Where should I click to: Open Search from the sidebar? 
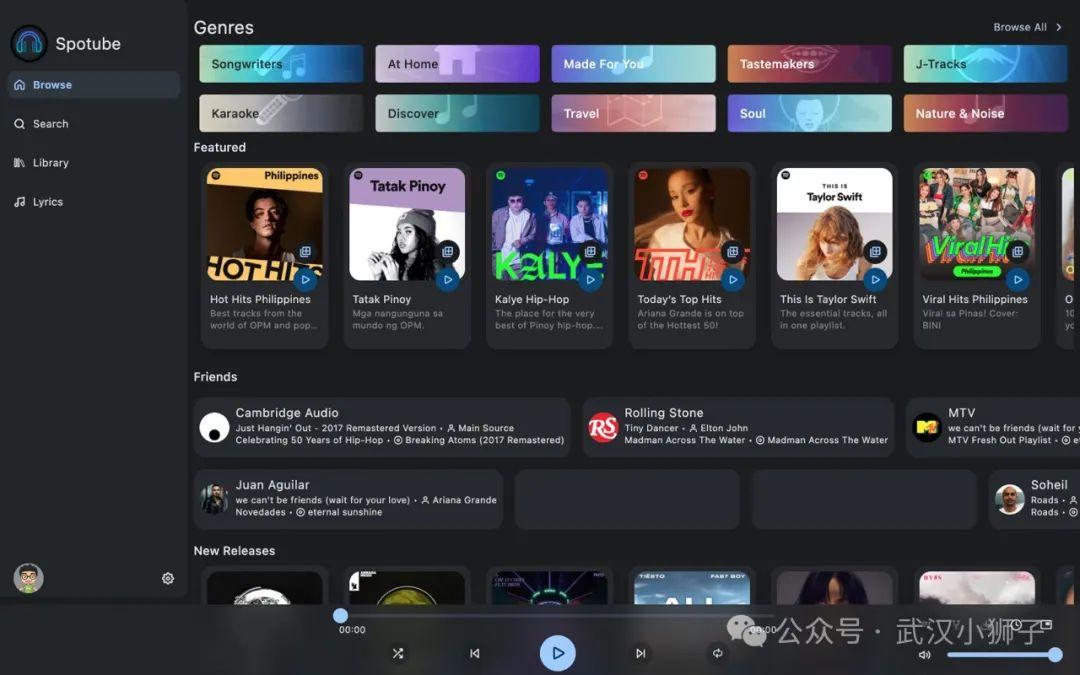pos(50,123)
